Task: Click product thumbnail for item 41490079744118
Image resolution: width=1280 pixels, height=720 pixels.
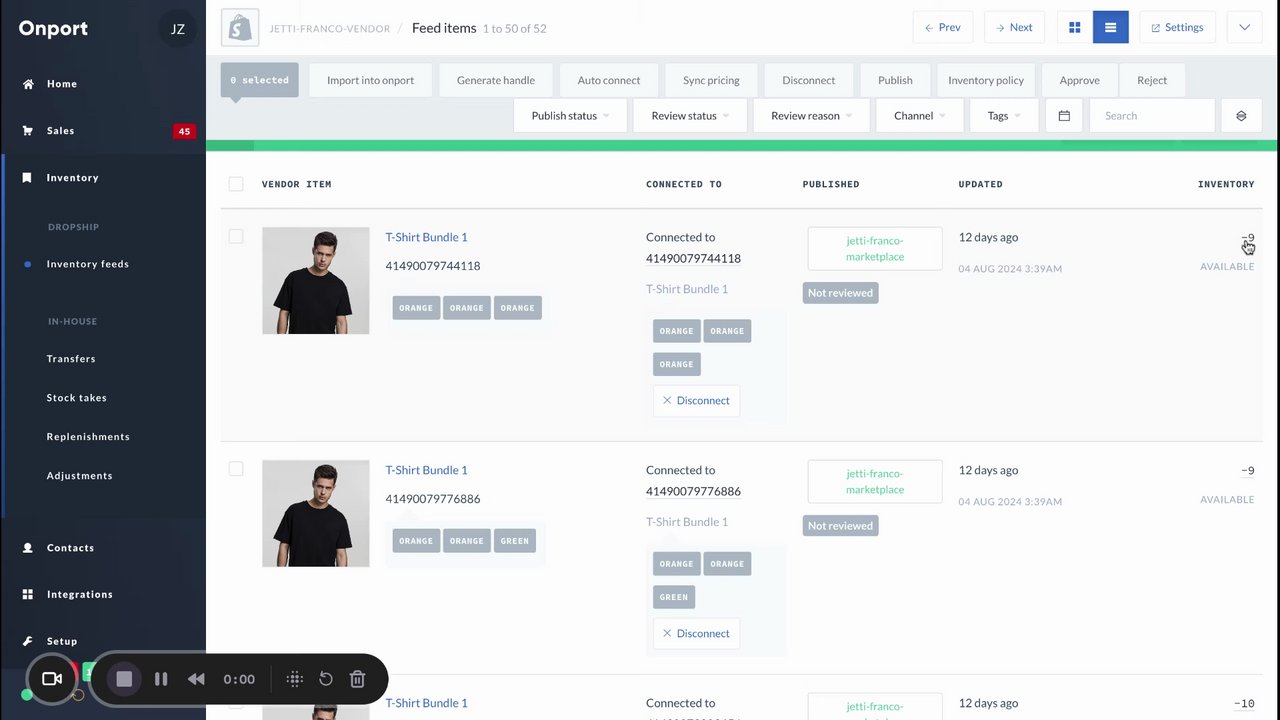Action: click(316, 281)
